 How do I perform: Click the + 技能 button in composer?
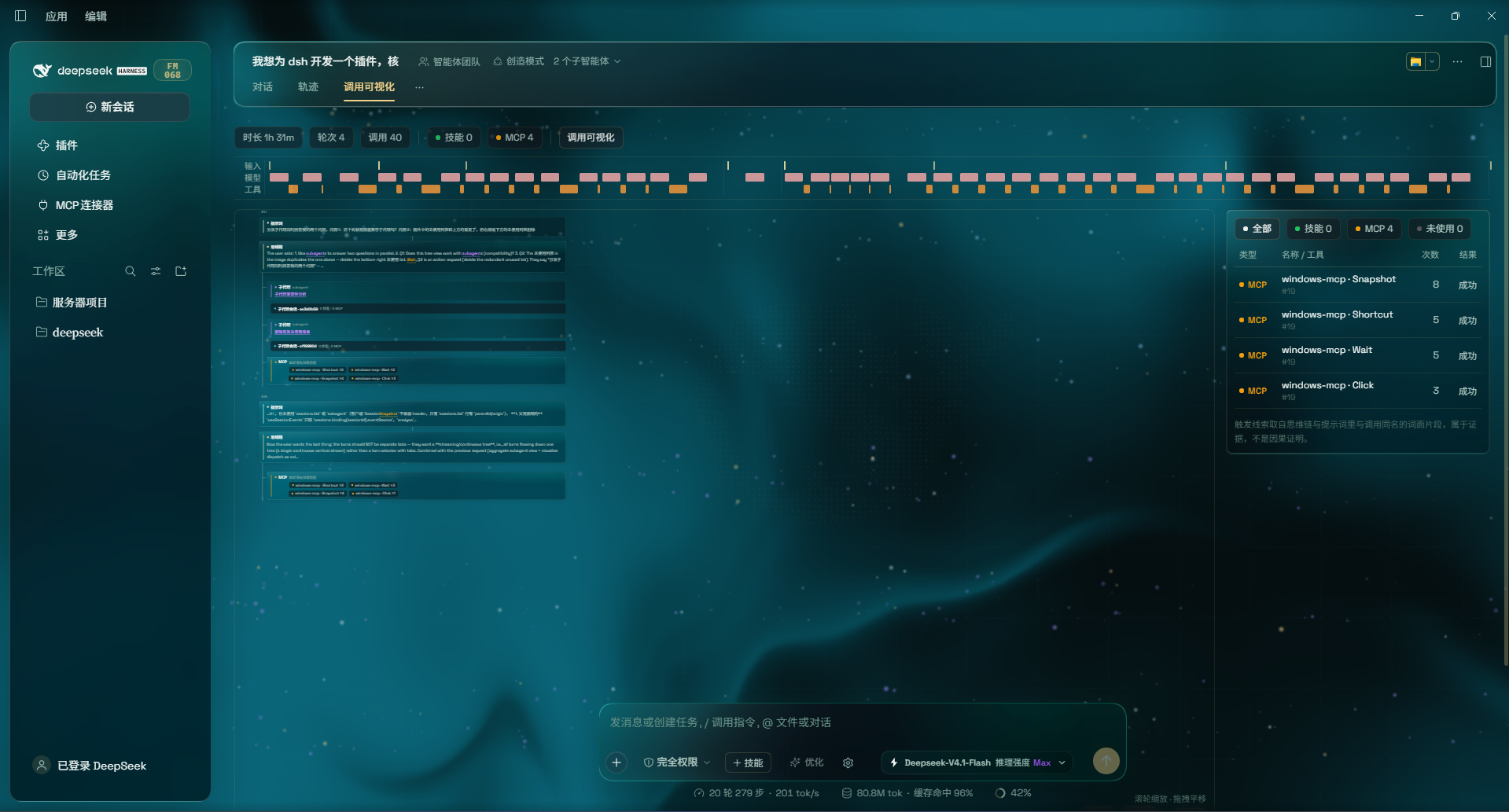click(748, 762)
